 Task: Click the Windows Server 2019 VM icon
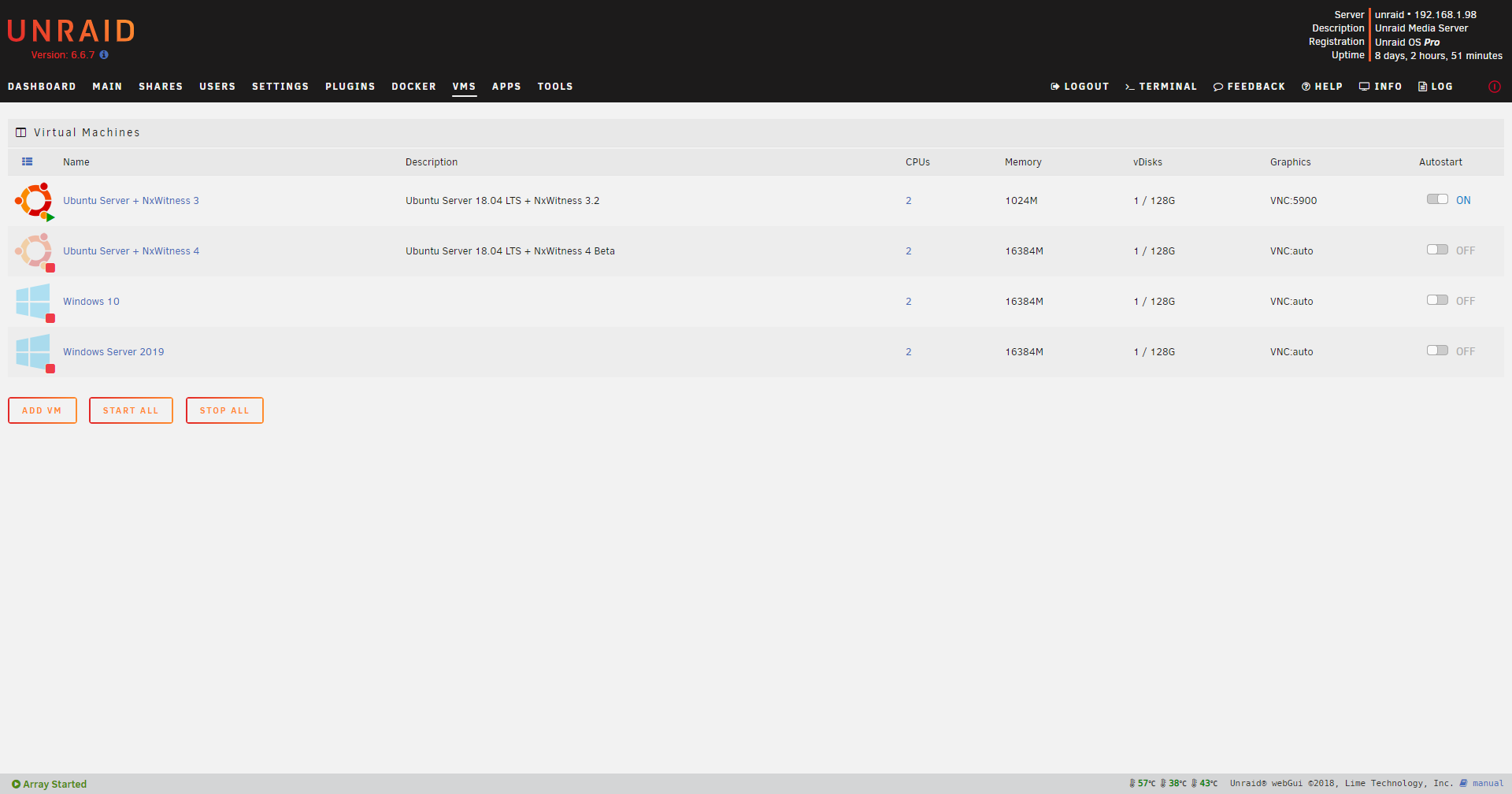click(x=34, y=352)
